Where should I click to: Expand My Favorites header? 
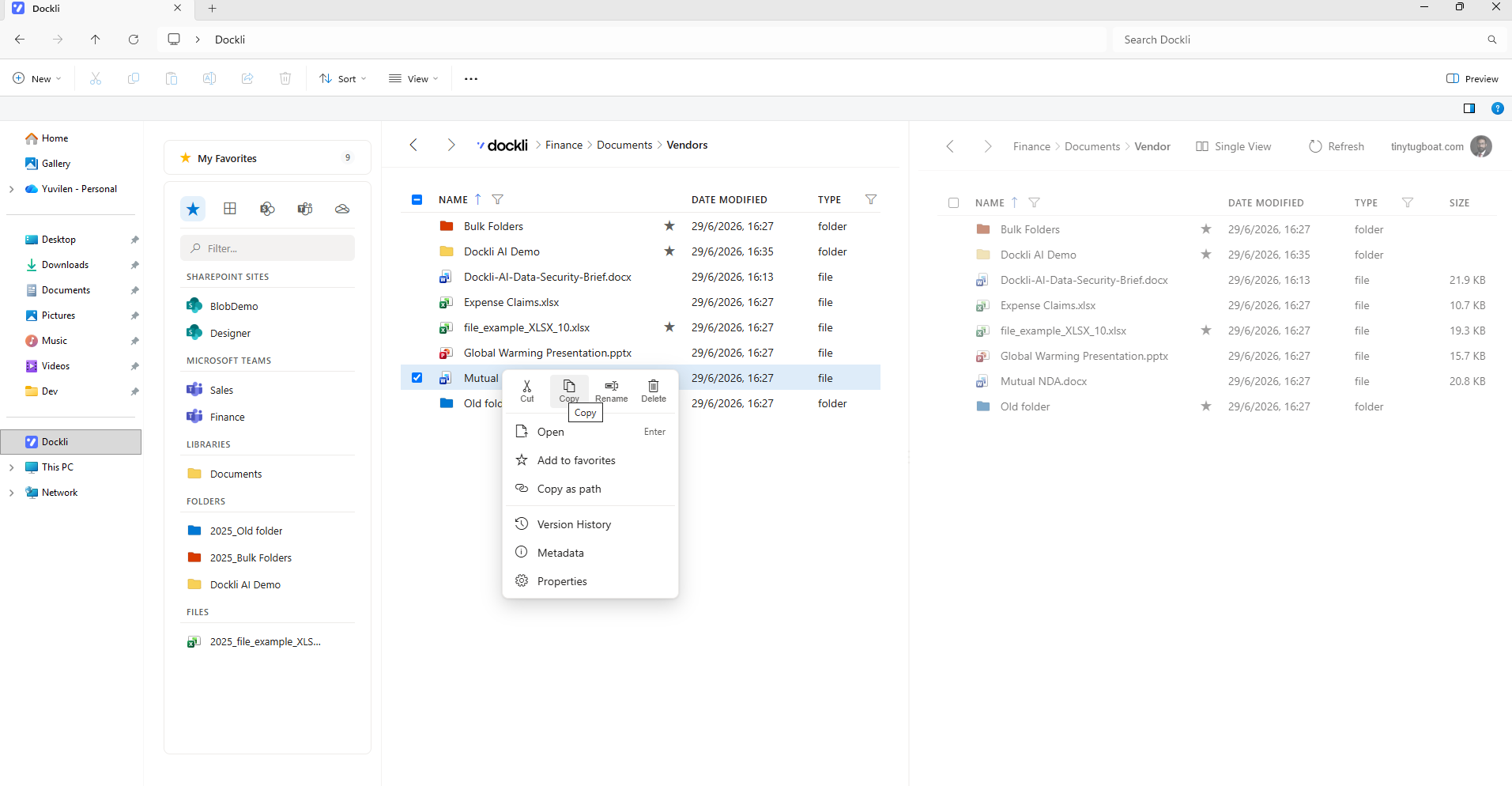click(x=267, y=158)
